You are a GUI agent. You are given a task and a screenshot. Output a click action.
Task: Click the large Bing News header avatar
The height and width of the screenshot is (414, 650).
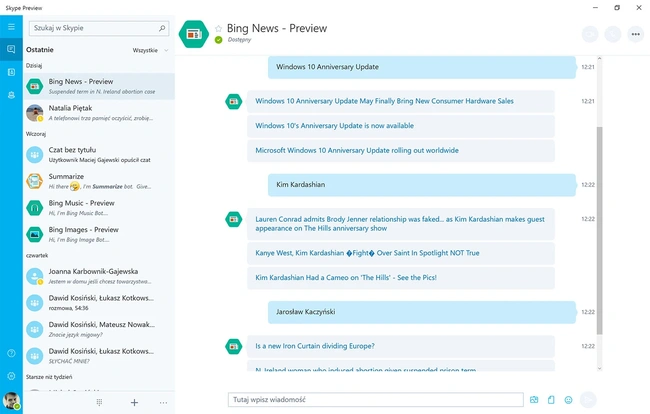(194, 34)
